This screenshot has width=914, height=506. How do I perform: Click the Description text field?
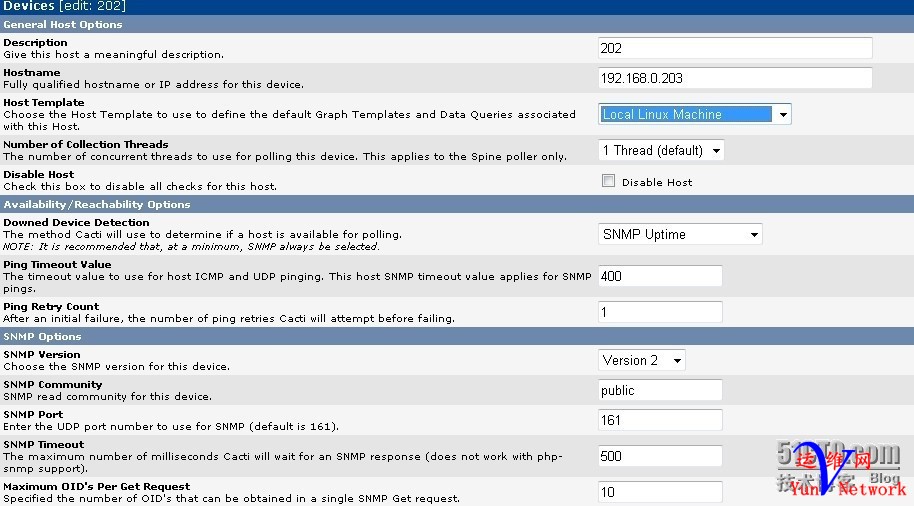(735, 48)
